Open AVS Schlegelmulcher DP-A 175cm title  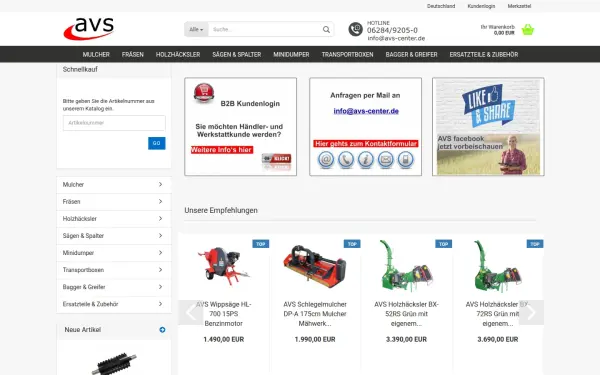pos(315,314)
